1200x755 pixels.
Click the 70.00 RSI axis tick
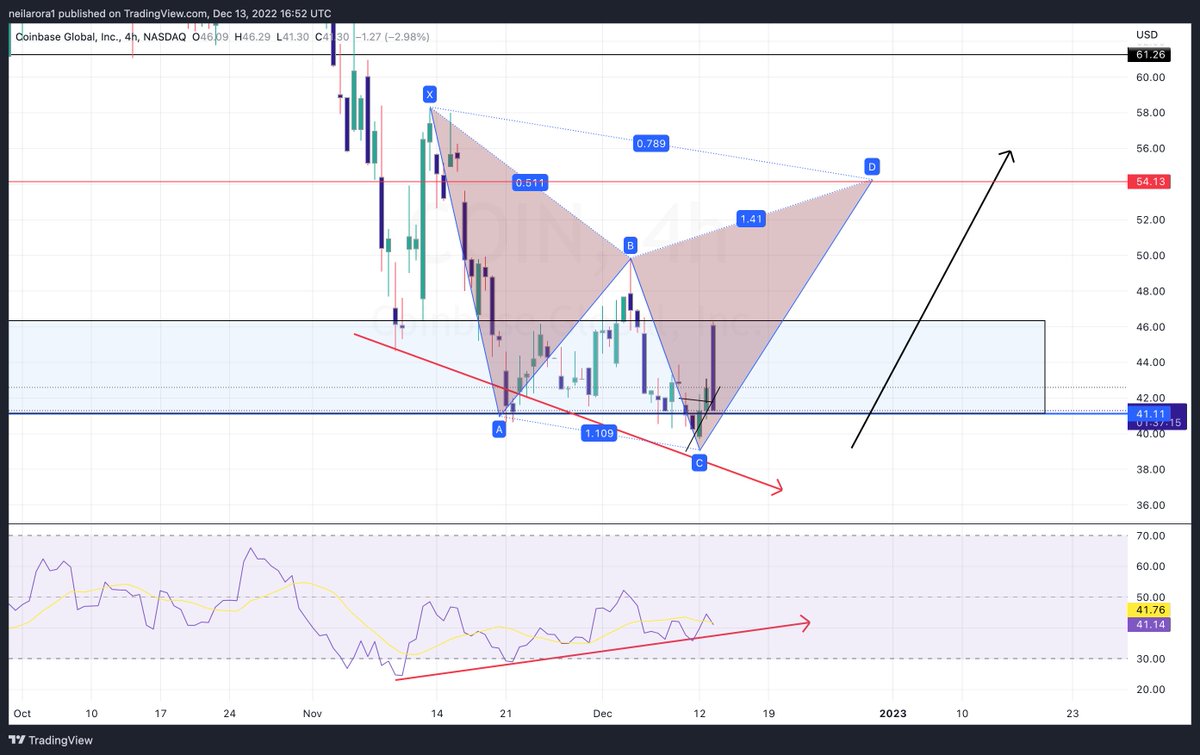click(x=1151, y=536)
